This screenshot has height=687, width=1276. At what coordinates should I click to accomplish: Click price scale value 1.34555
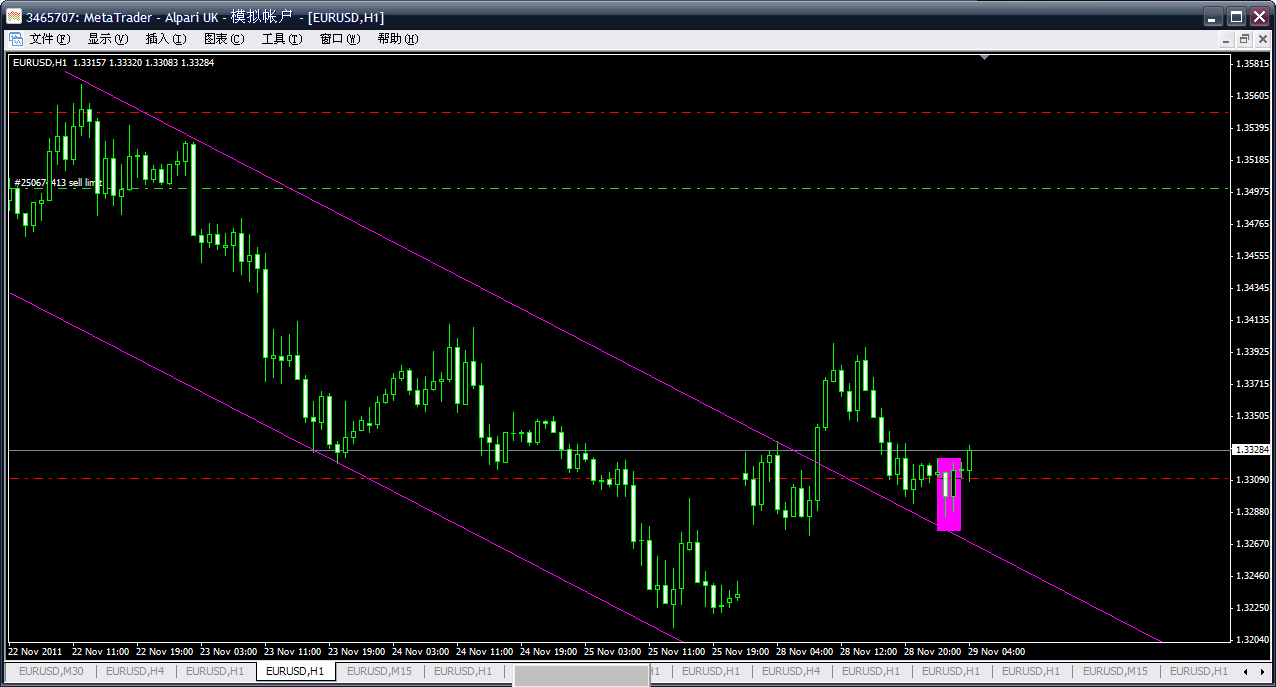1252,256
